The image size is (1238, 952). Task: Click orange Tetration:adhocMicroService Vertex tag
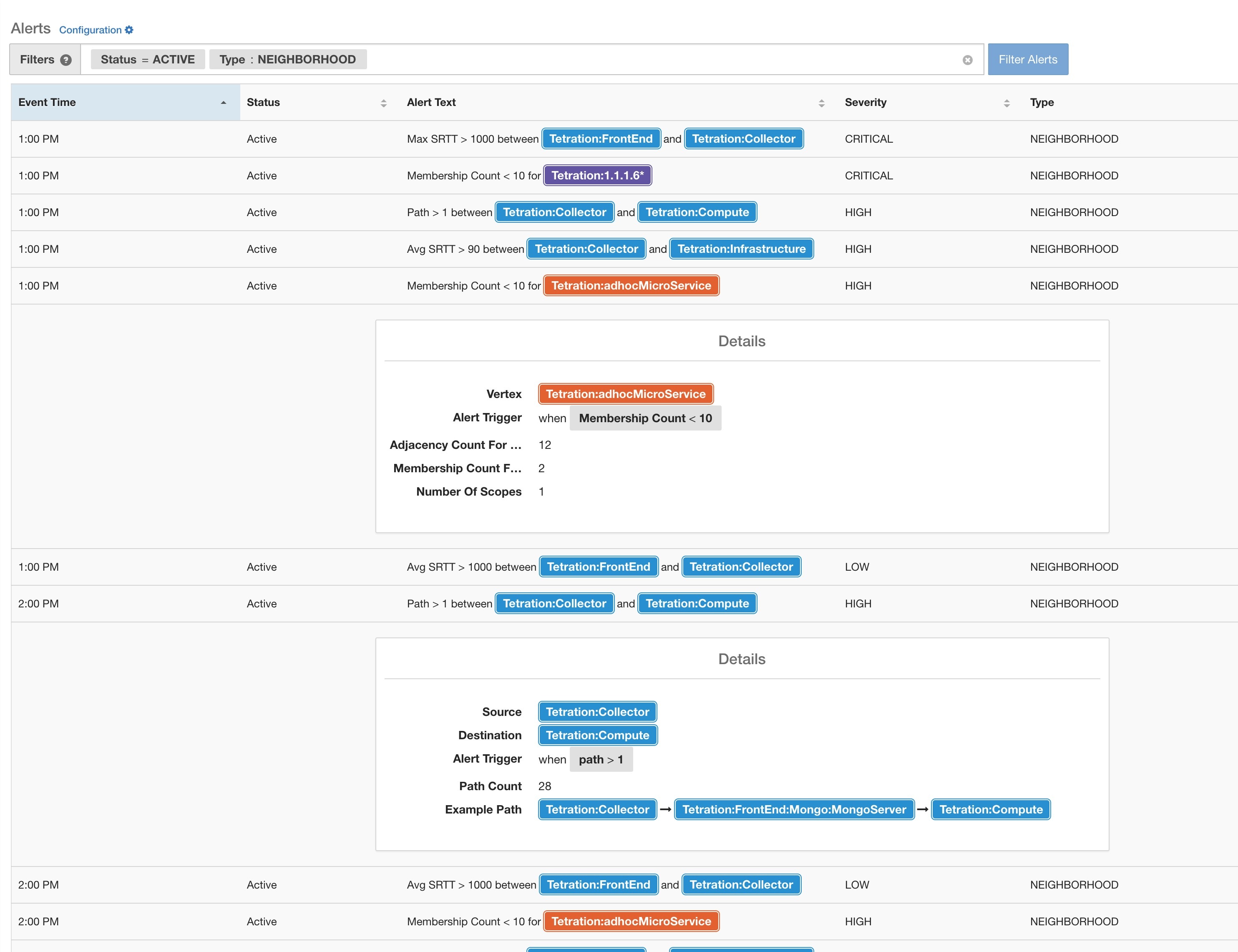coord(626,394)
